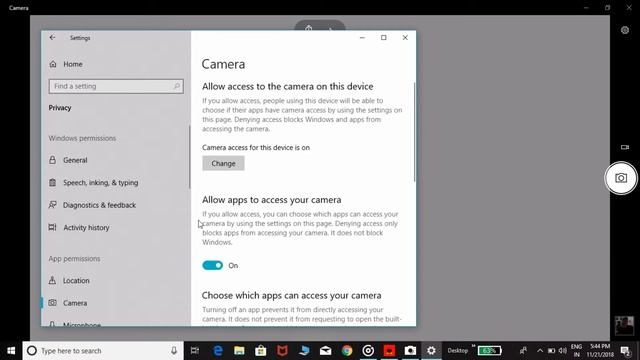Click 'Camera access for this device is on' text
The image size is (640, 360).
[256, 147]
